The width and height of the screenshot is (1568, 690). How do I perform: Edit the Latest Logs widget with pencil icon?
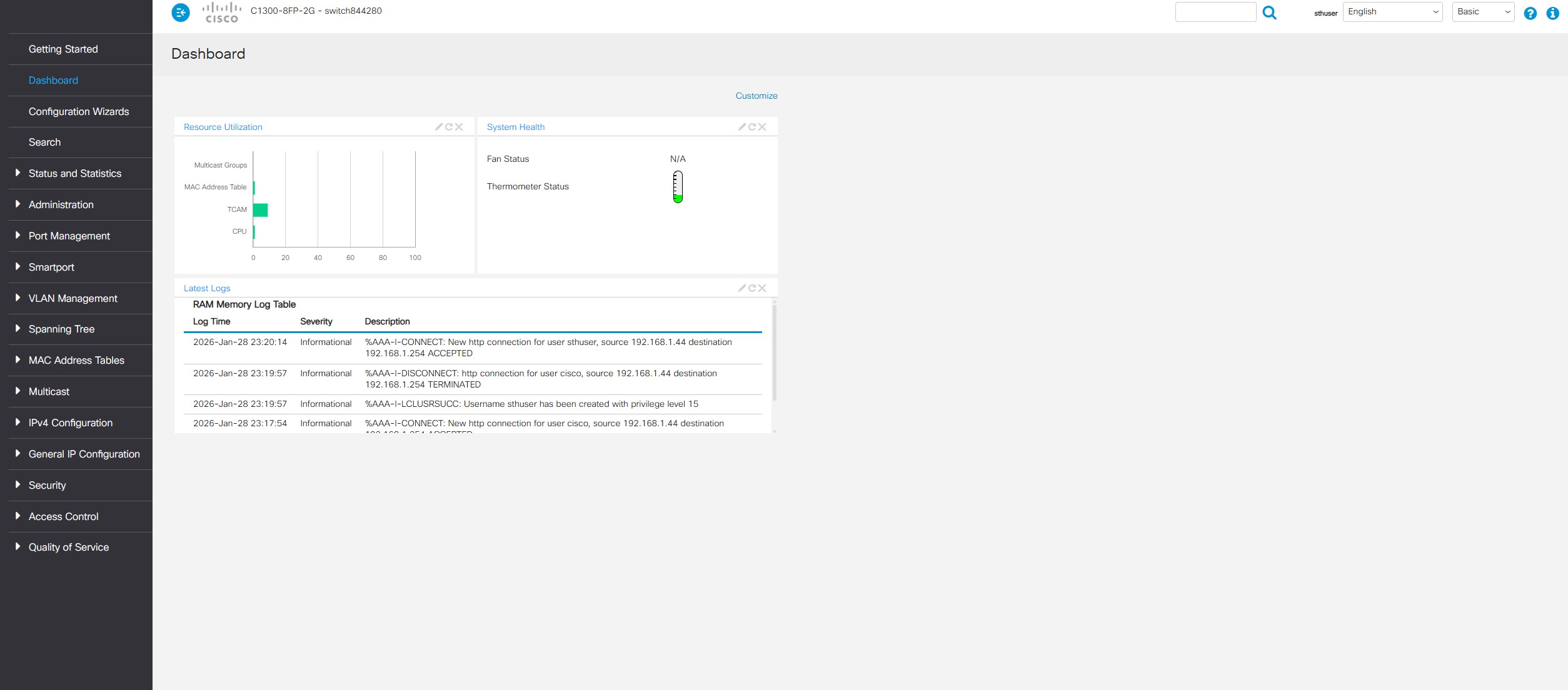(742, 288)
